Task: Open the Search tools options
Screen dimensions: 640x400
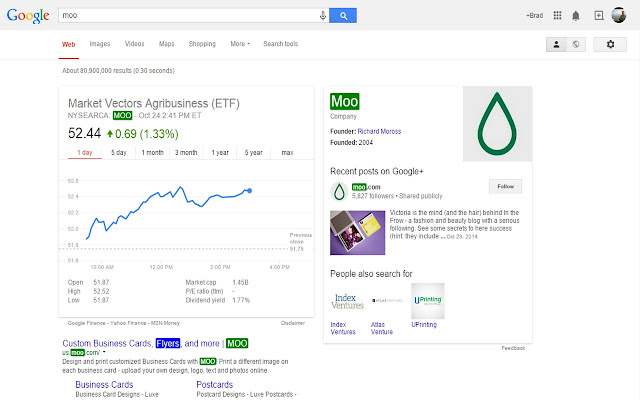Action: pyautogui.click(x=280, y=44)
